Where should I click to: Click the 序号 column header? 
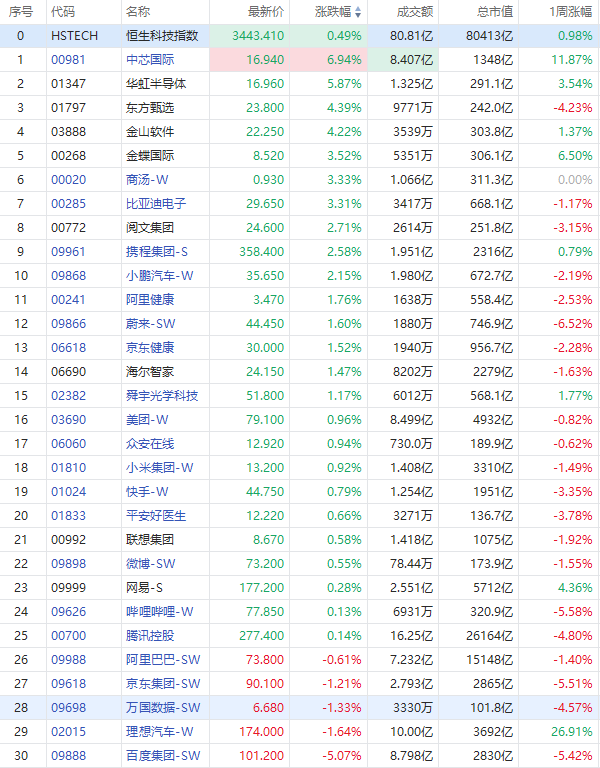(x=21, y=12)
